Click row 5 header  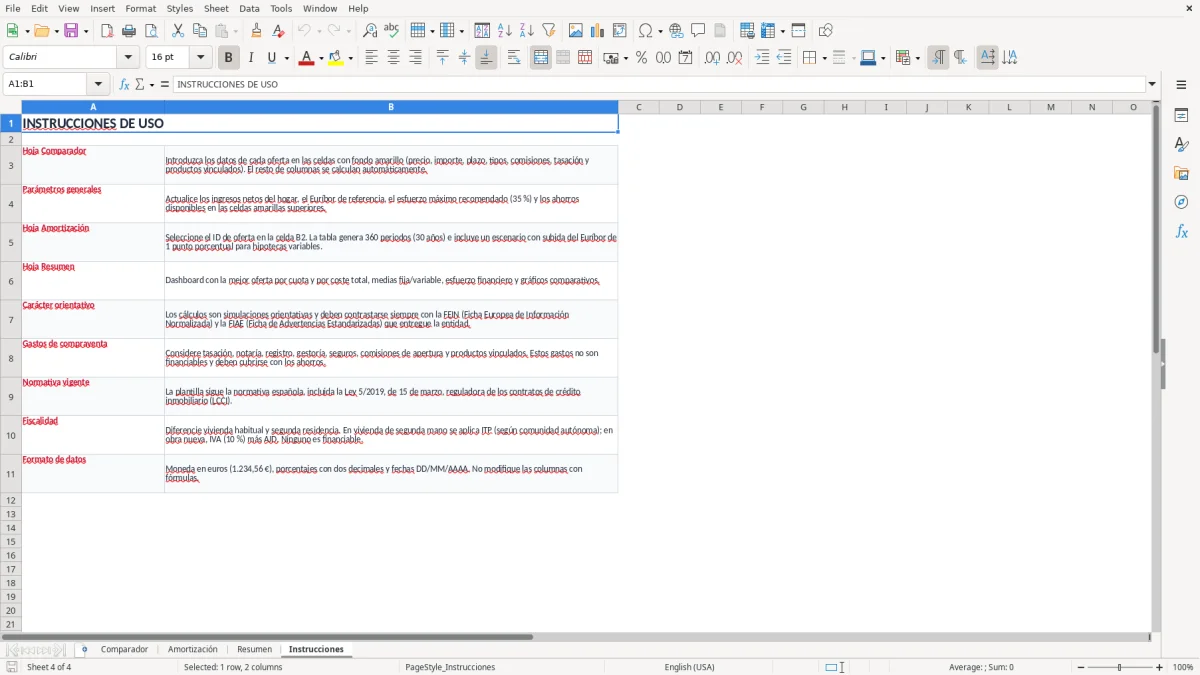pos(11,242)
